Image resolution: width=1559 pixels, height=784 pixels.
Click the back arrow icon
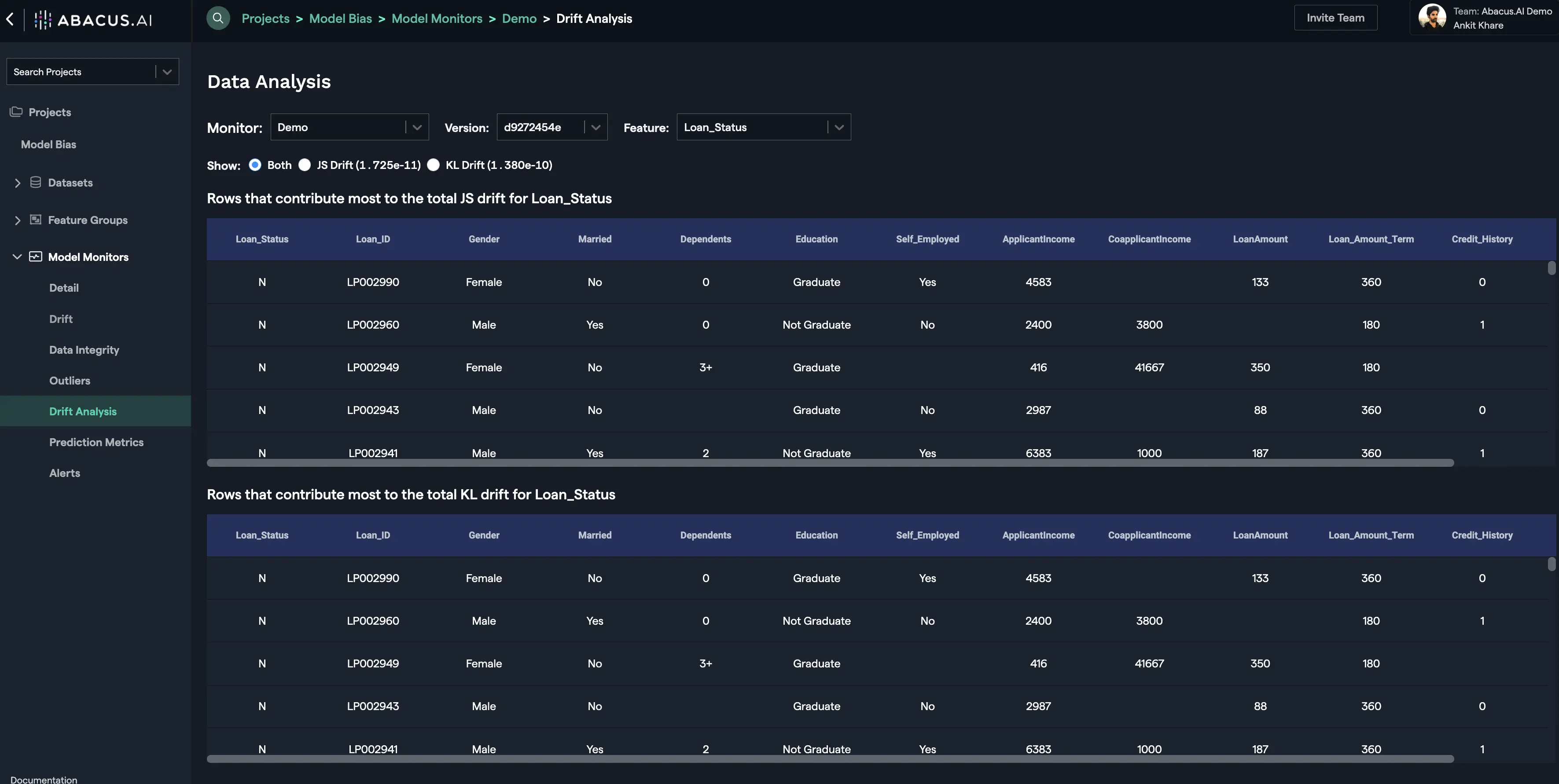[x=10, y=19]
